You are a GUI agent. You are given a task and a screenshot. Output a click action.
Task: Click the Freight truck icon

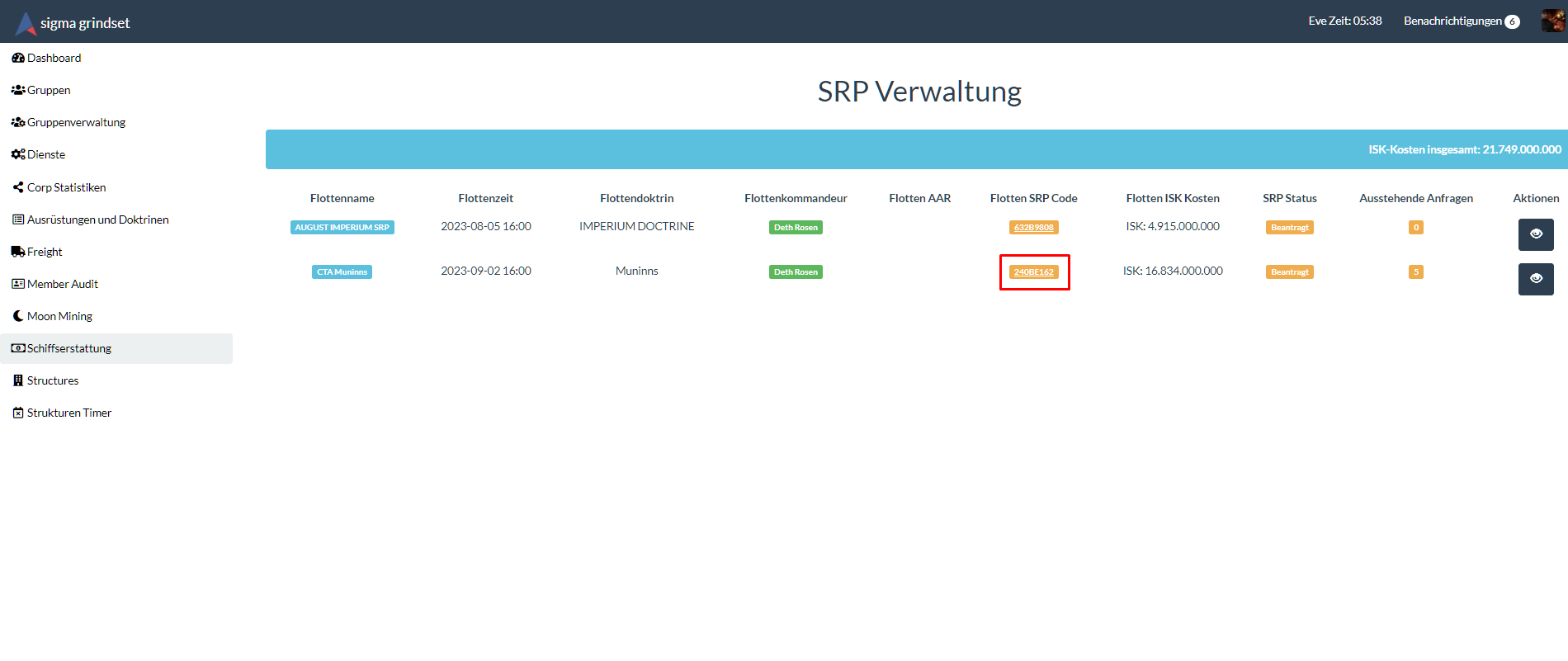pos(18,252)
